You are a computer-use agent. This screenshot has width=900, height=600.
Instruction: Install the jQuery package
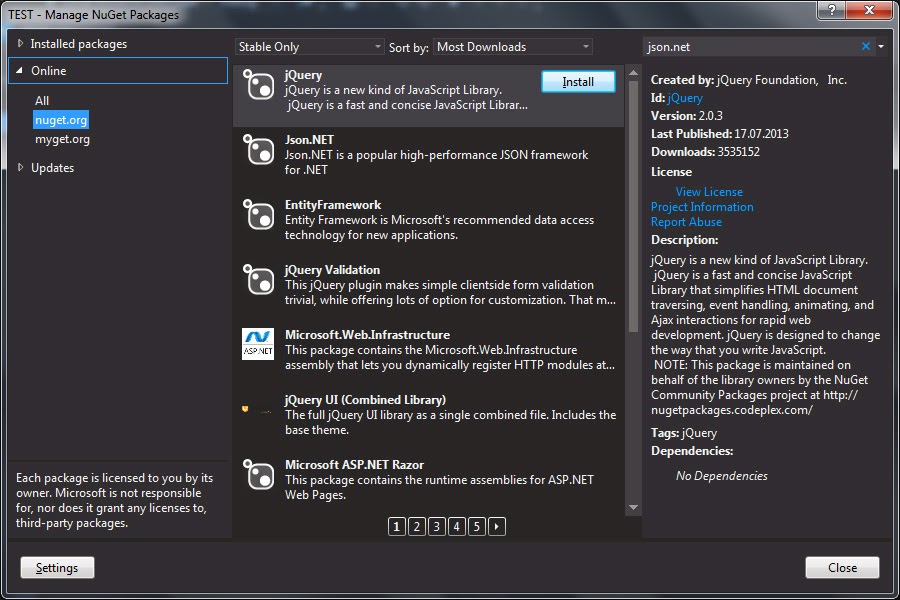pyautogui.click(x=578, y=82)
